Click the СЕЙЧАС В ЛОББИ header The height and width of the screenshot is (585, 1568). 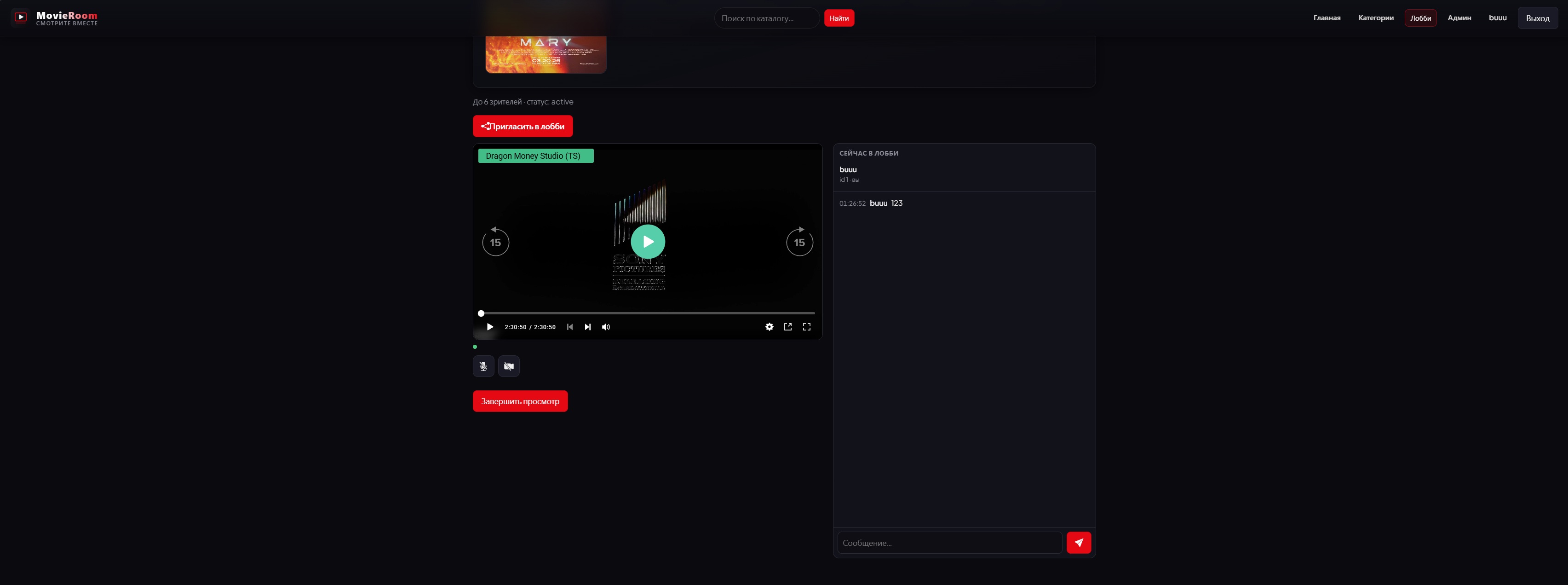click(x=868, y=154)
